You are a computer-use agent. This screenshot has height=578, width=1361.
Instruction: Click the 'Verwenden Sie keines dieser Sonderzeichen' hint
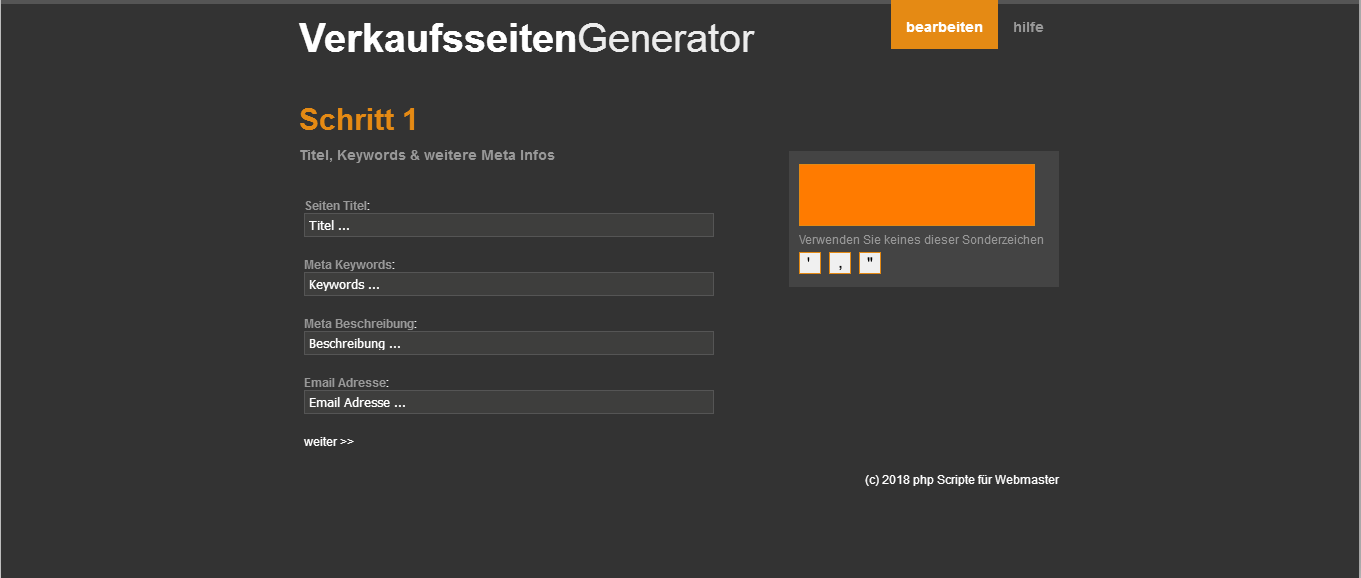point(921,240)
